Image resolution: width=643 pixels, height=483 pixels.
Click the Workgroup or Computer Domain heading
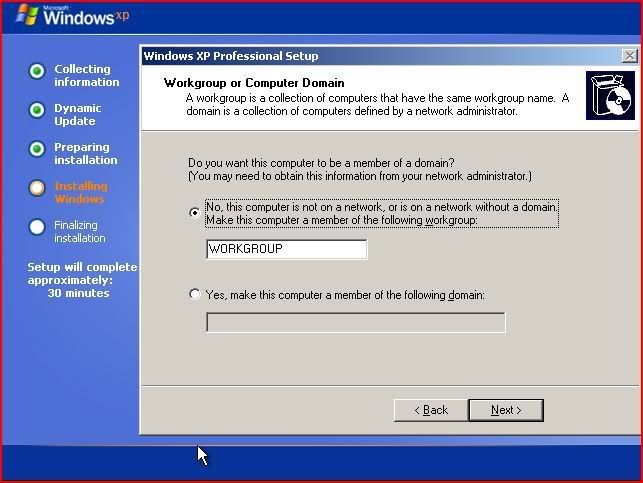tap(253, 83)
